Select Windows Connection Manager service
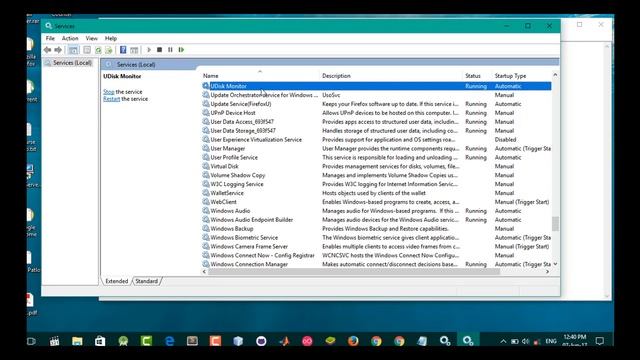 (x=376, y=264)
